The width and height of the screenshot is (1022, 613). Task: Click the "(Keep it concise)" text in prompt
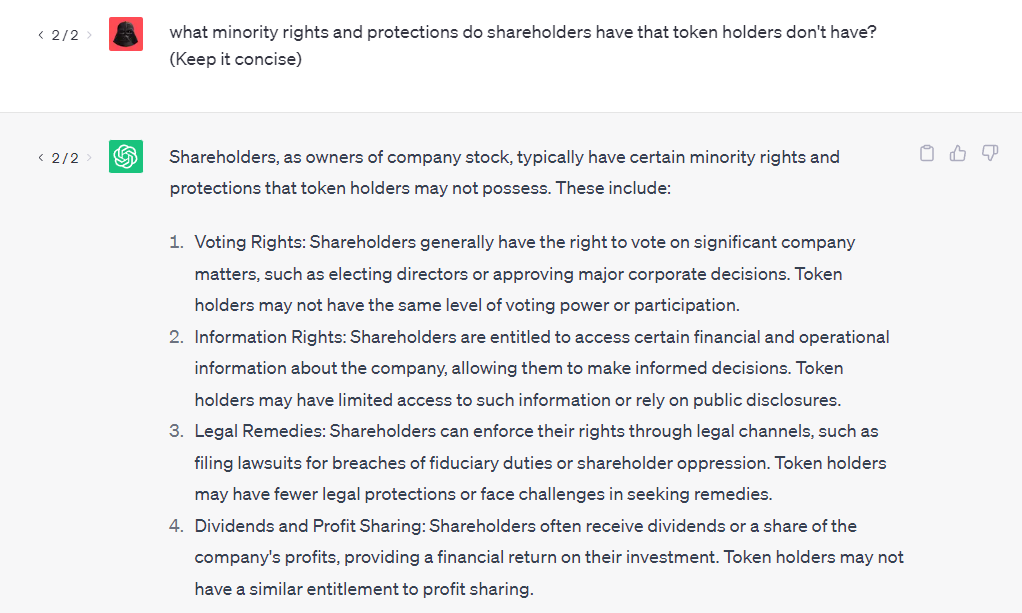point(235,59)
